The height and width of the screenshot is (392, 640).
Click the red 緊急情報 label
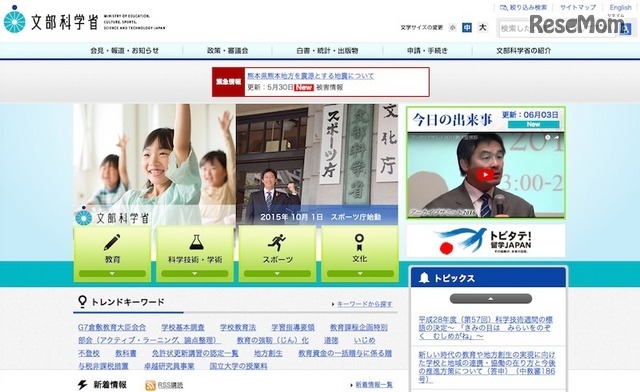[x=229, y=82]
